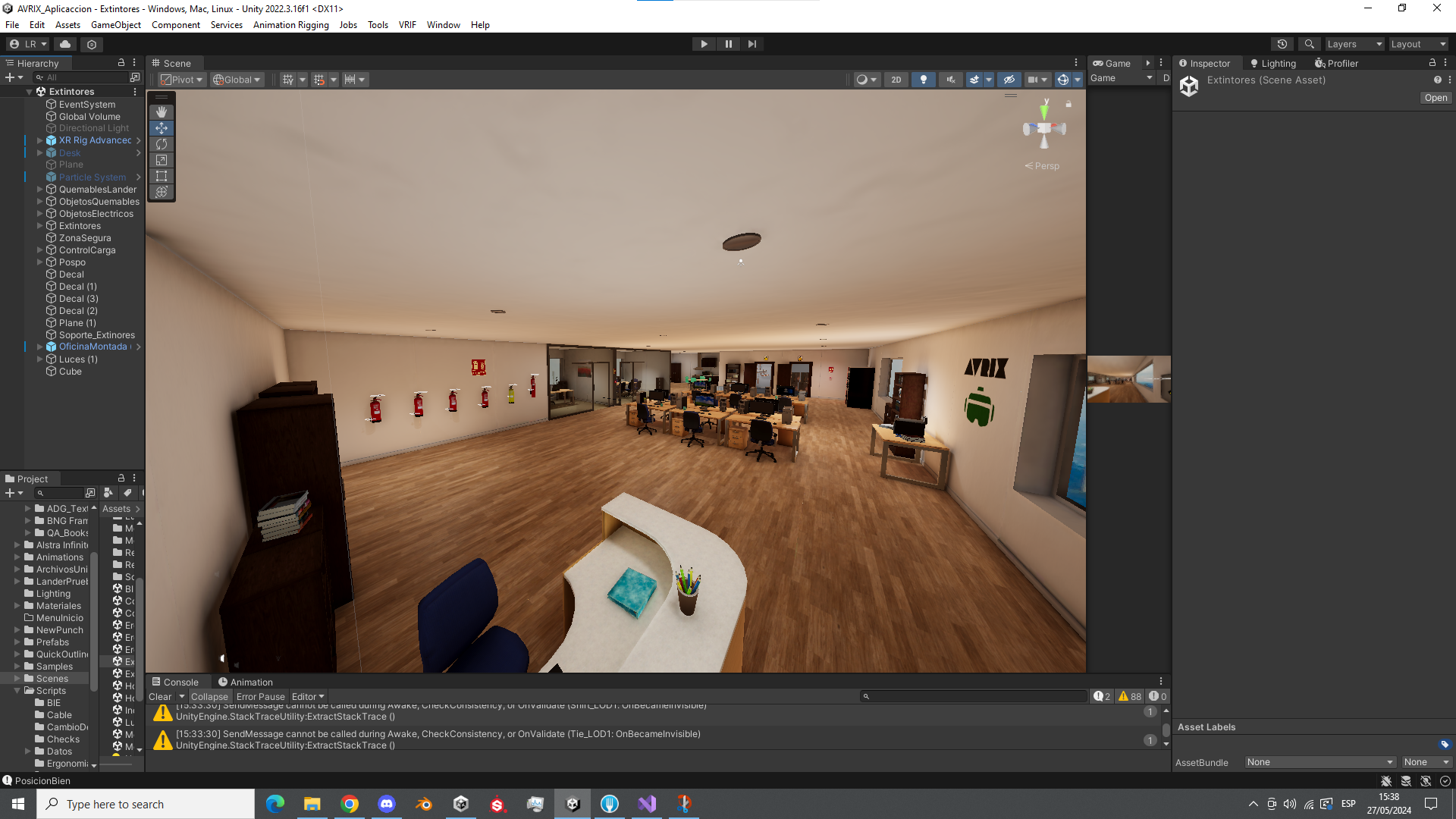Viewport: 1456px width, 819px height.
Task: Click Open button in Inspector
Action: pos(1436,98)
